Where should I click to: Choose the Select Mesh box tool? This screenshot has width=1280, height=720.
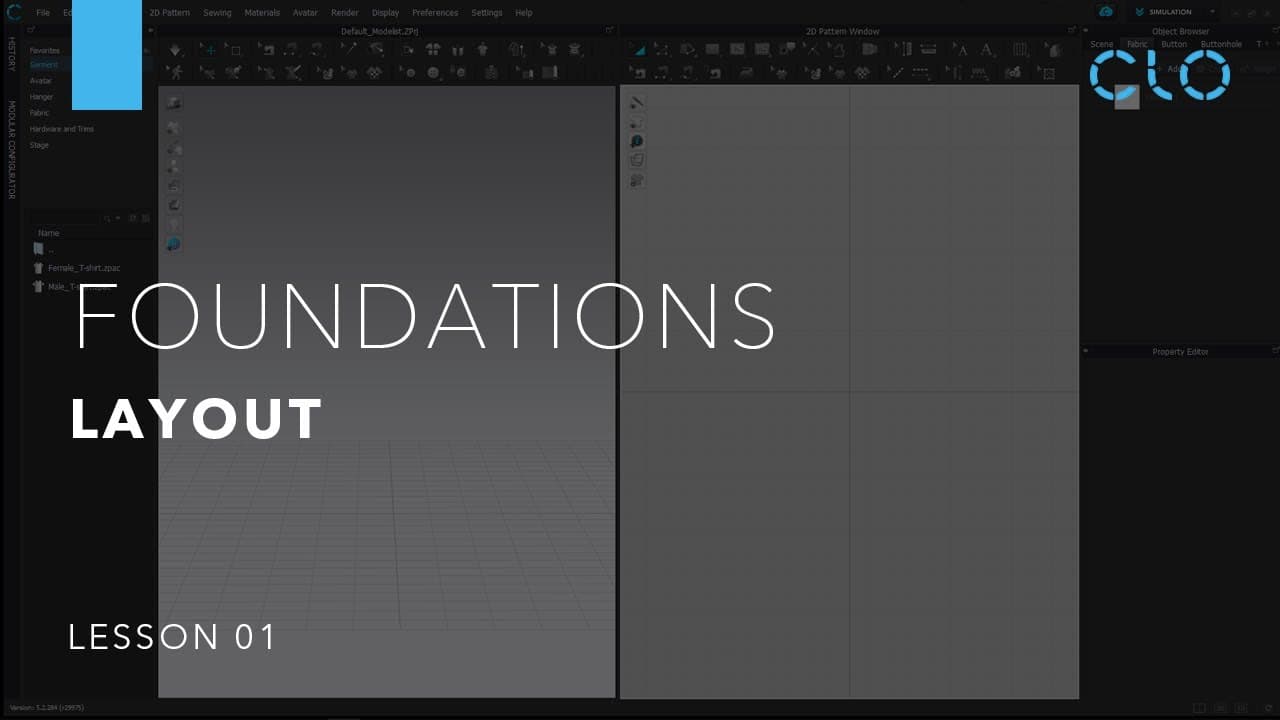pos(234,49)
